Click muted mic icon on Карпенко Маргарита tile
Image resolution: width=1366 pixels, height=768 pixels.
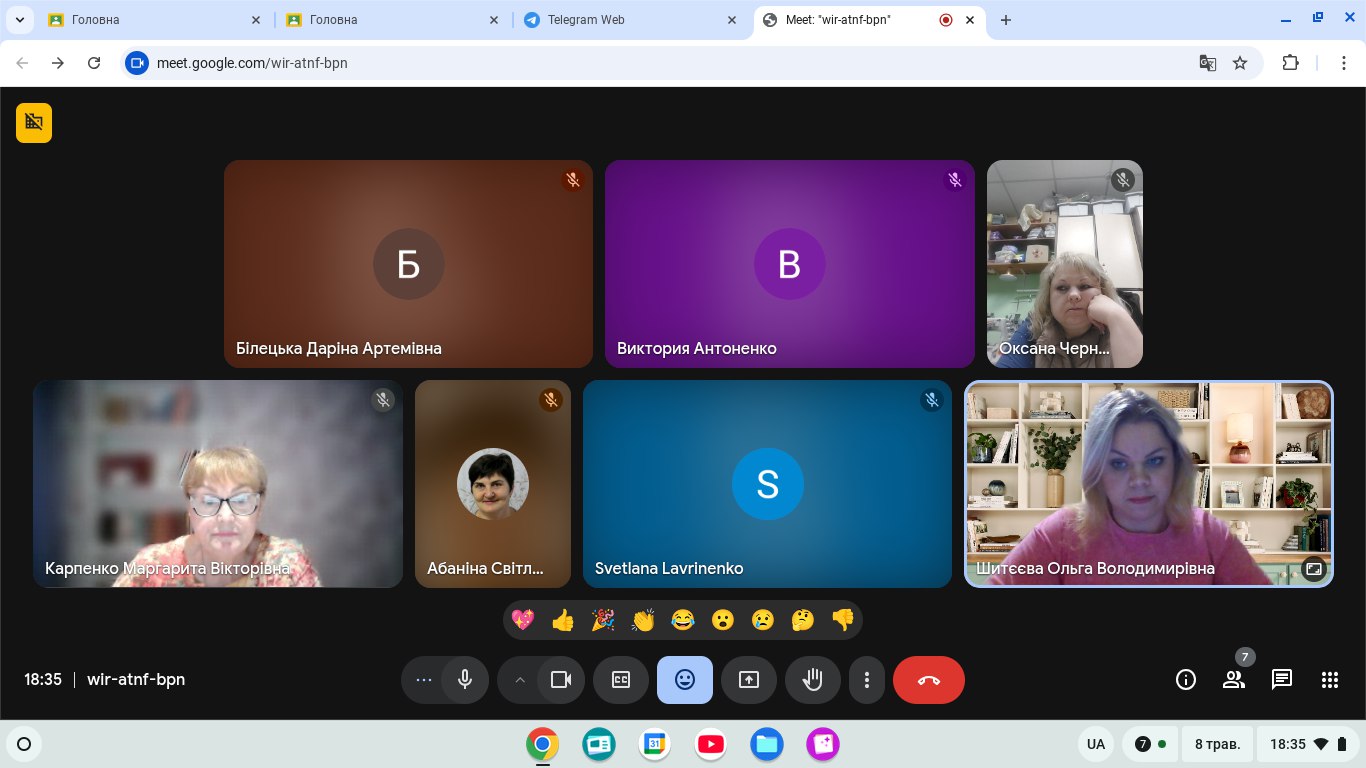383,400
